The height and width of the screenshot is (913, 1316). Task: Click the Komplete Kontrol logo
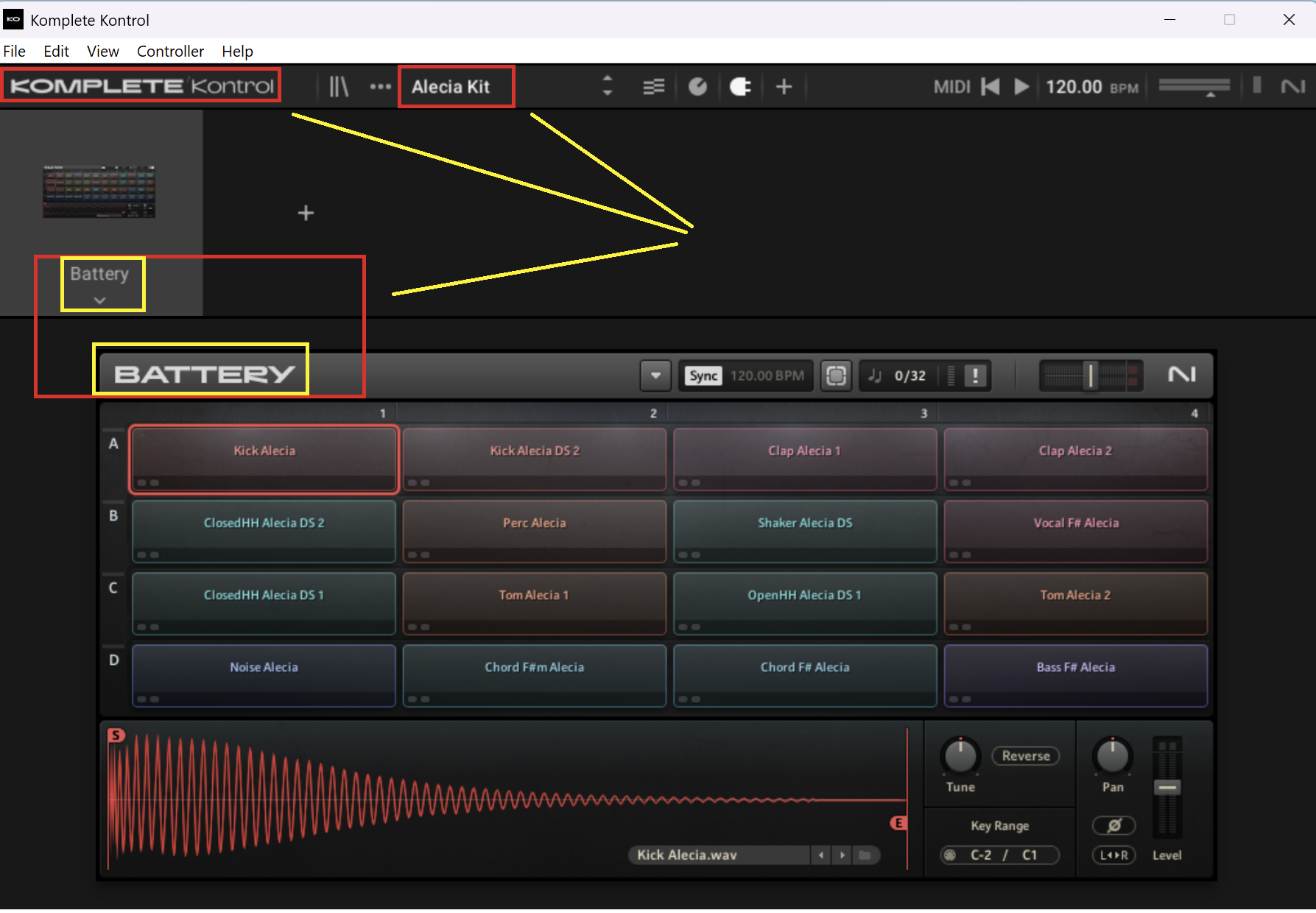point(142,85)
